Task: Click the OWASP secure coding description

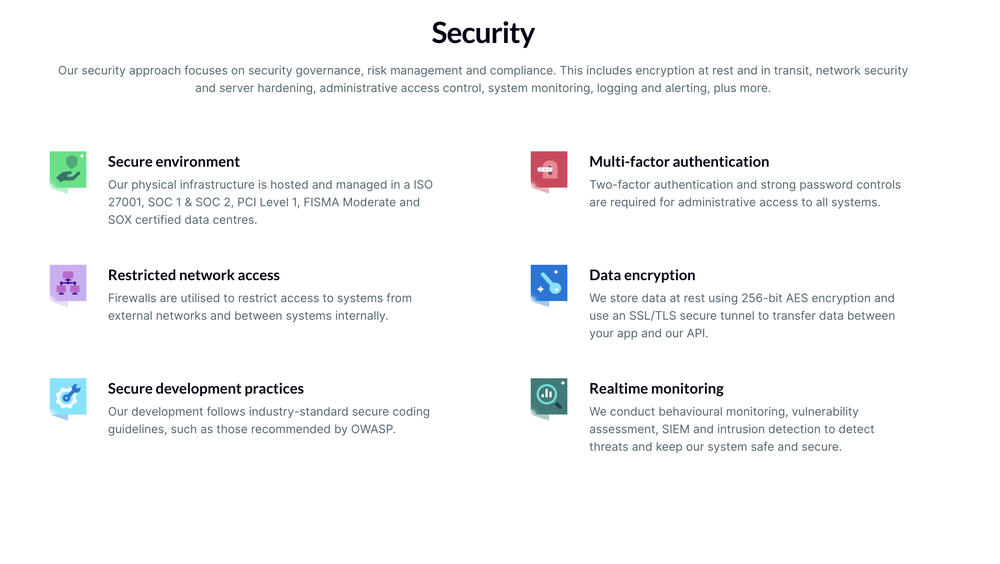Action: (268, 420)
